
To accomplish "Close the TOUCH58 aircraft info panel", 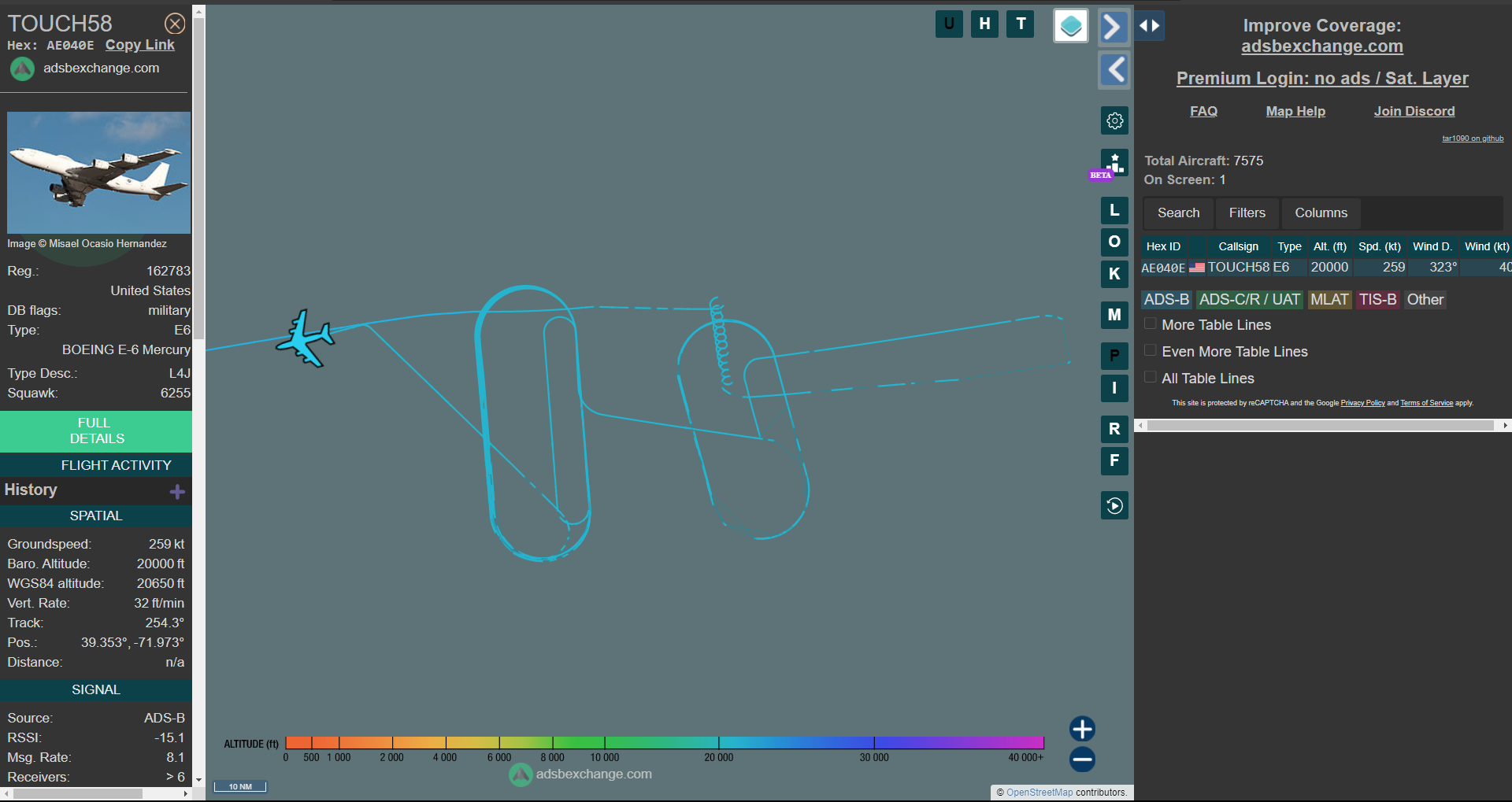I will coord(175,24).
